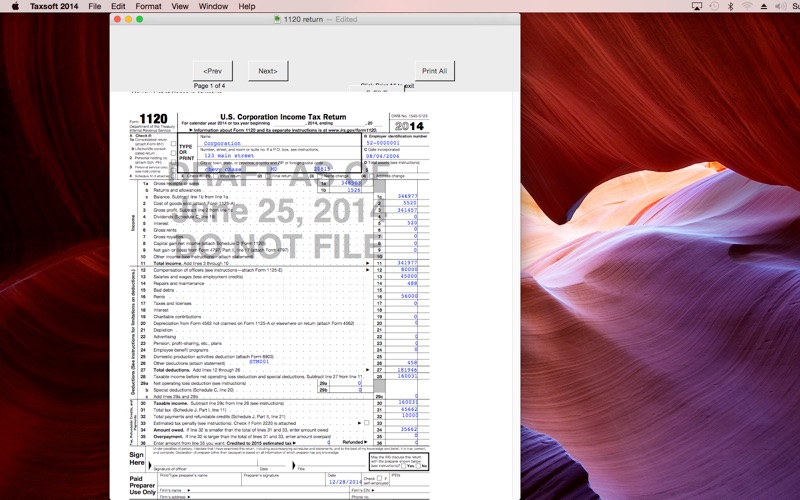Image resolution: width=800 pixels, height=500 pixels.
Task: Tick the Form 2220 attached checkbox on line 33
Action: [366, 422]
